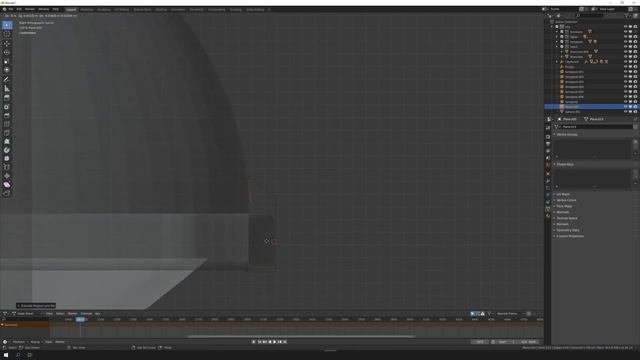Jump to the start frame
640x360 pixels.
259,342
